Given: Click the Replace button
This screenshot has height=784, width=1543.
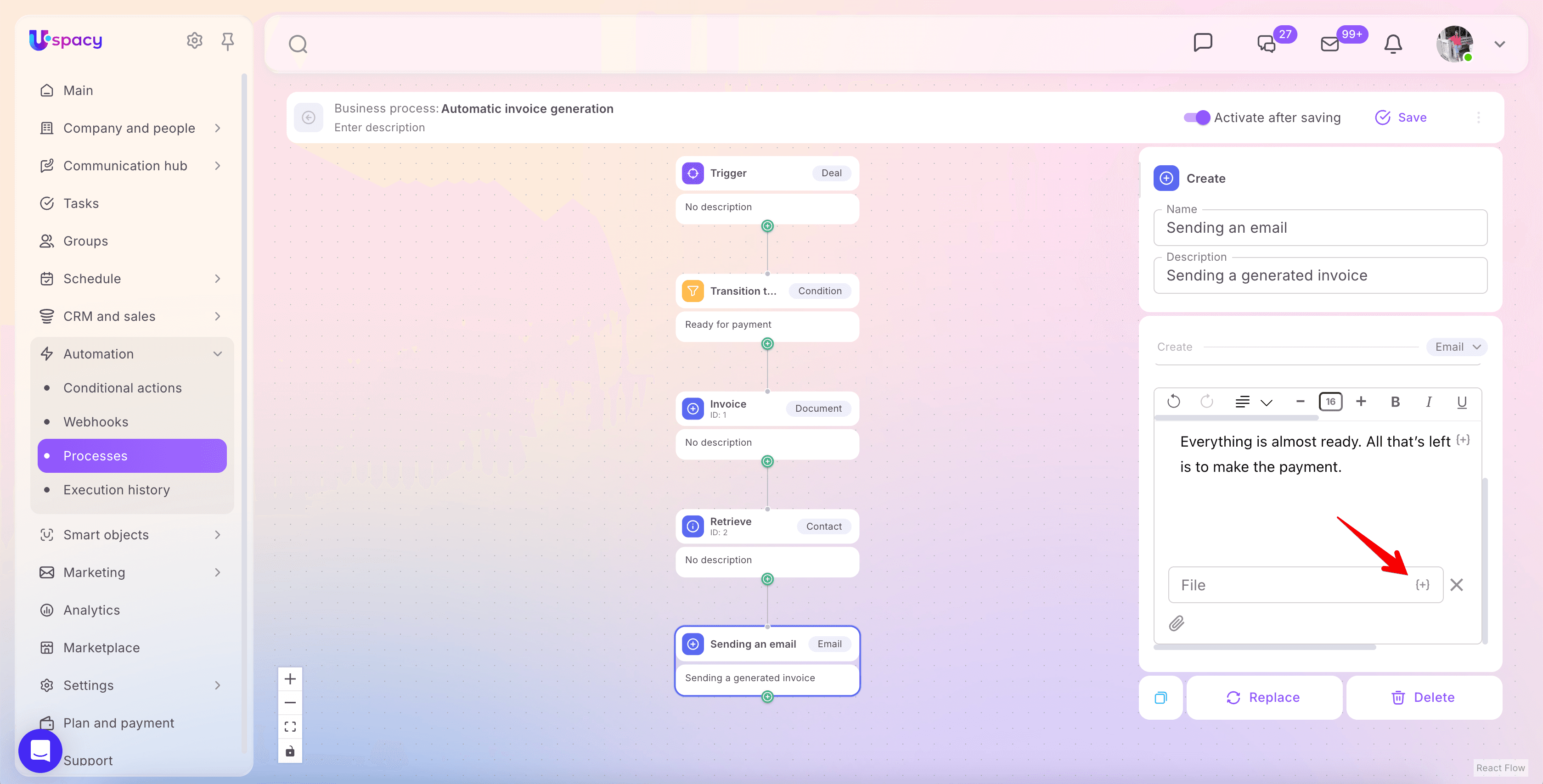Looking at the screenshot, I should 1264,697.
